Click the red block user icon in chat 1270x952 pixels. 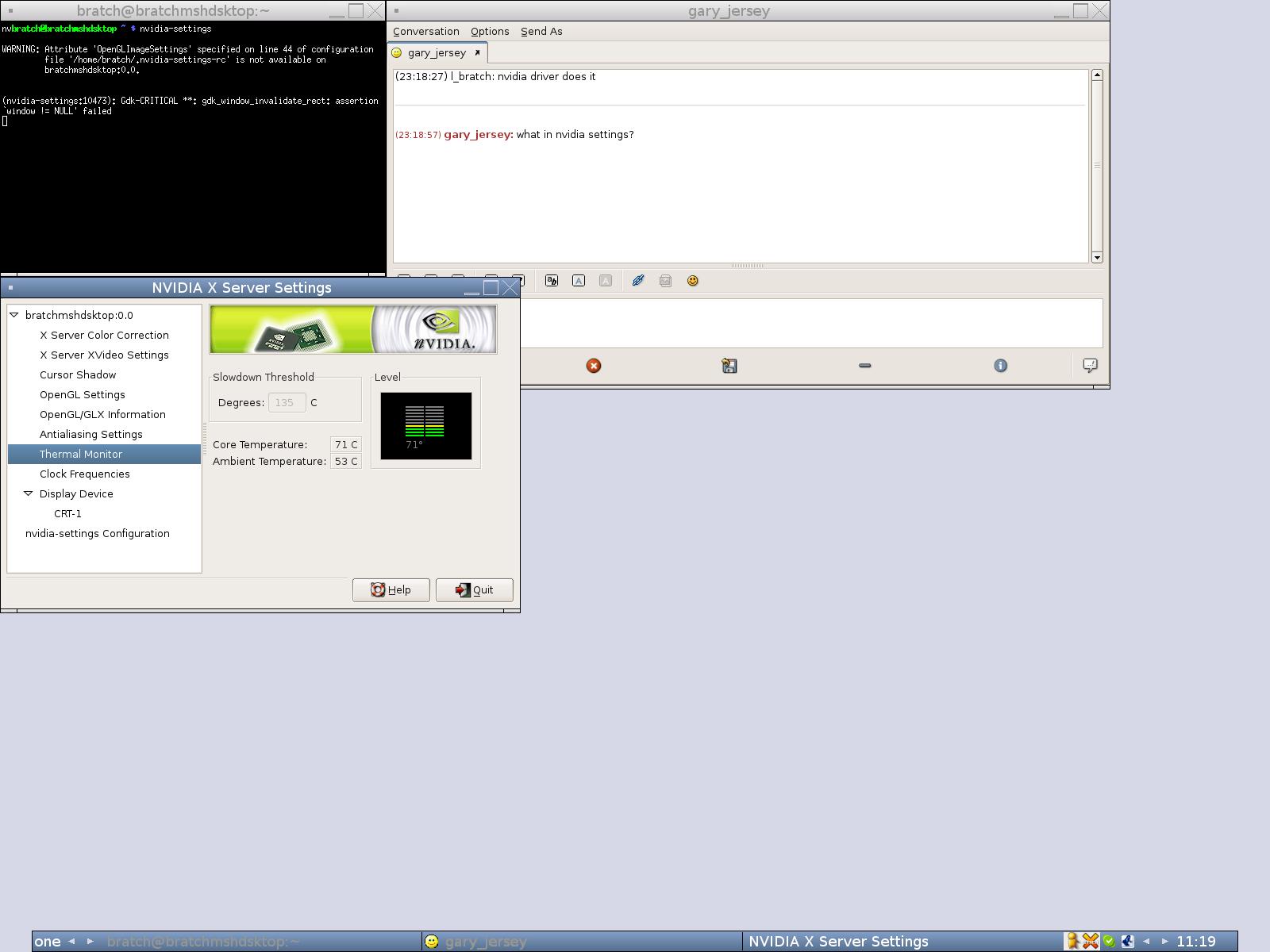point(594,366)
